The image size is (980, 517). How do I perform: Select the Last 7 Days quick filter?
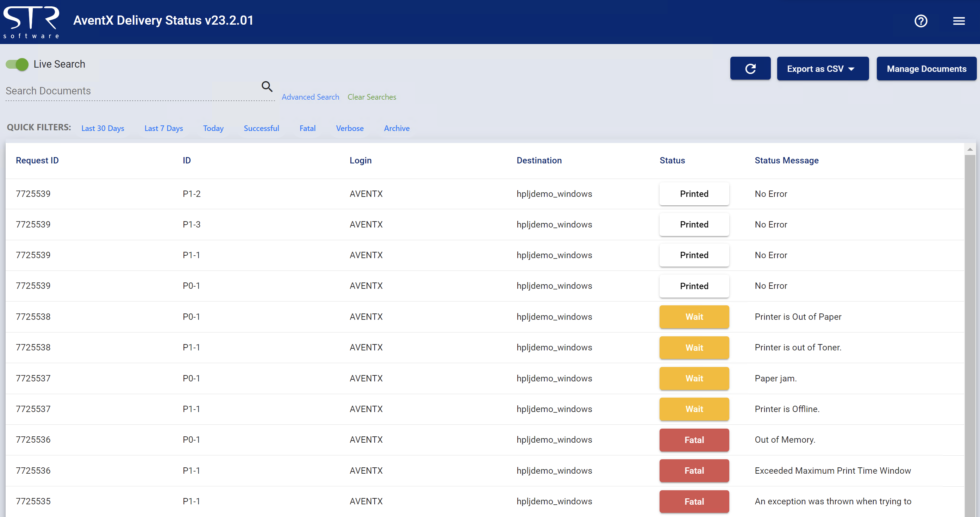click(163, 128)
